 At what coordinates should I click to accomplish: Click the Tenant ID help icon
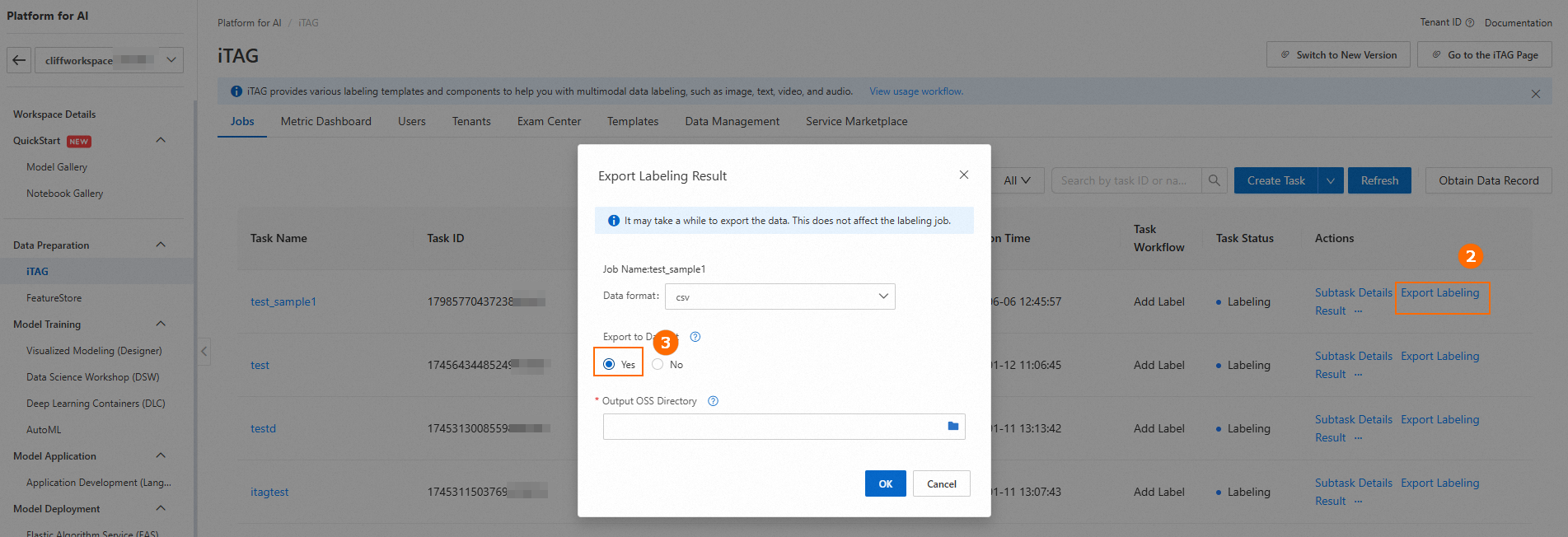coord(1470,23)
